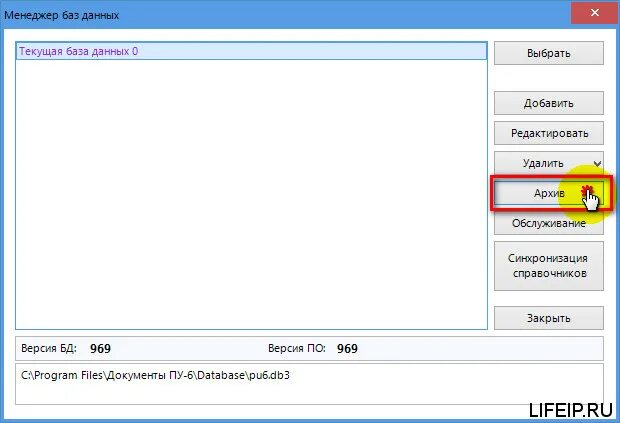Open Обслуживание maintenance button
The image size is (620, 423).
tap(548, 223)
